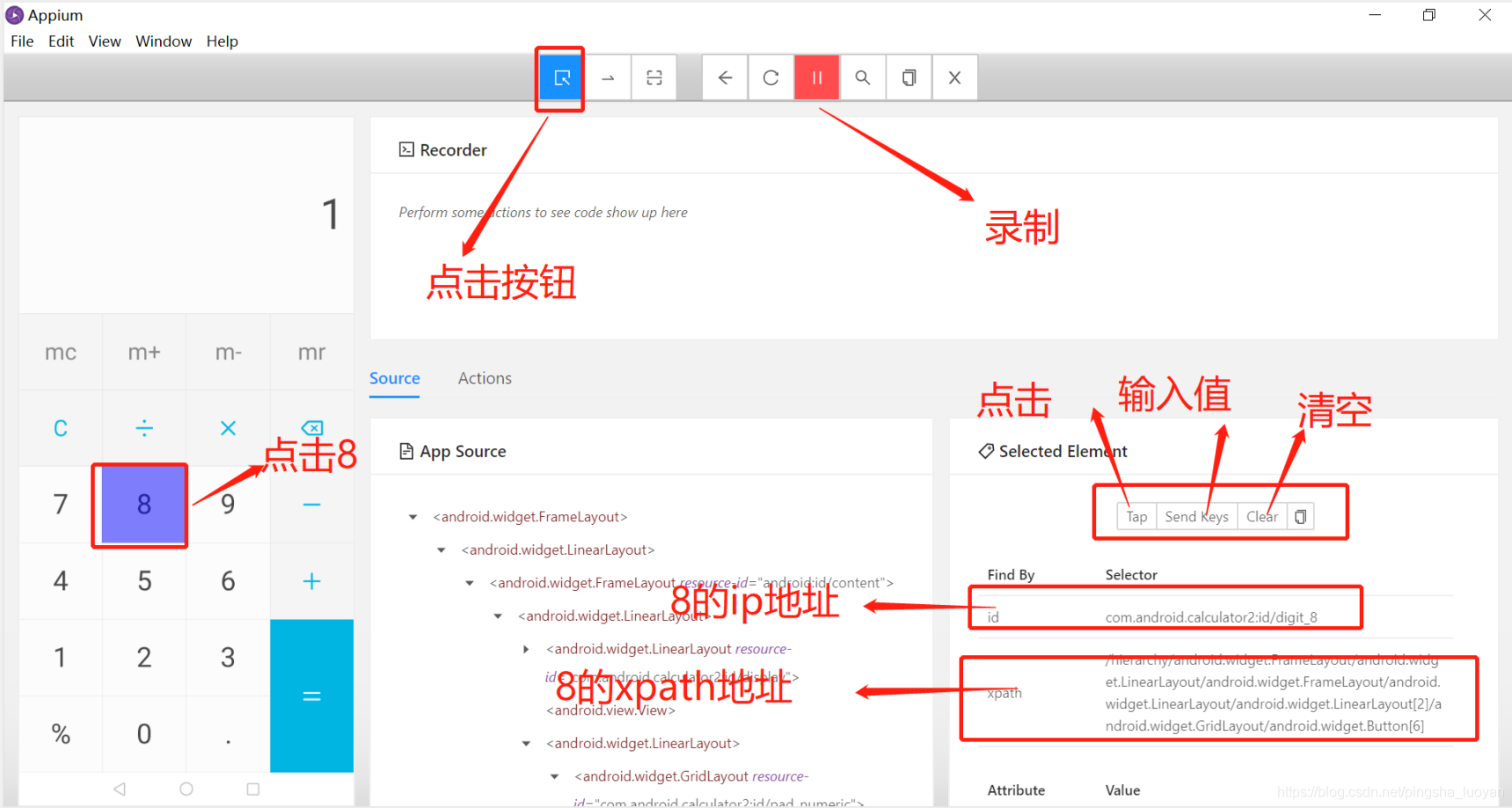Copy selected element attributes icon

[x=1300, y=516]
